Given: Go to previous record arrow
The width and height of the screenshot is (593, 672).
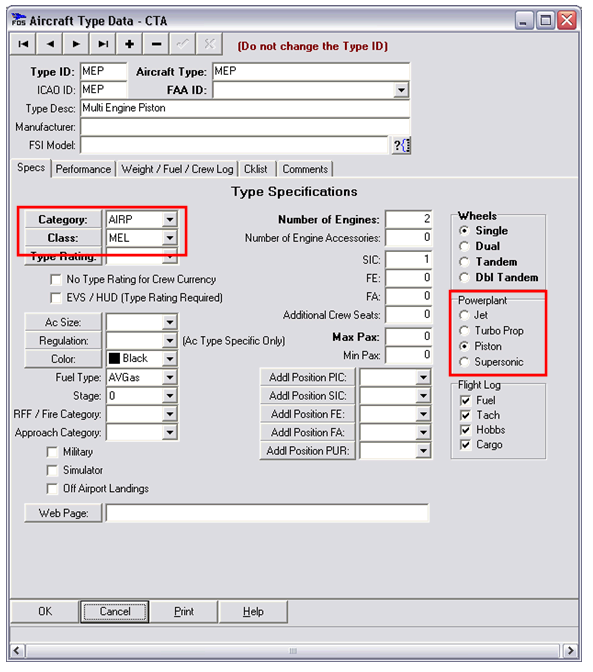Looking at the screenshot, I should click(x=50, y=44).
